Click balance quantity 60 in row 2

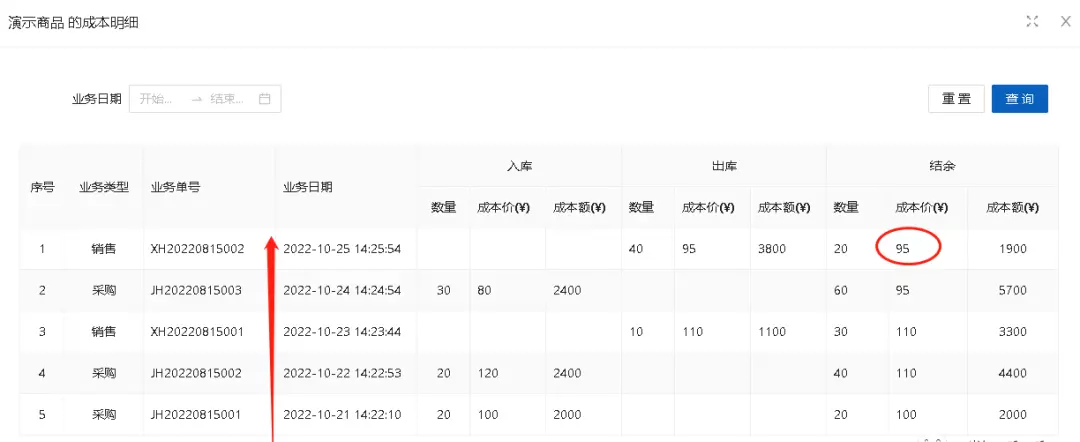point(840,291)
